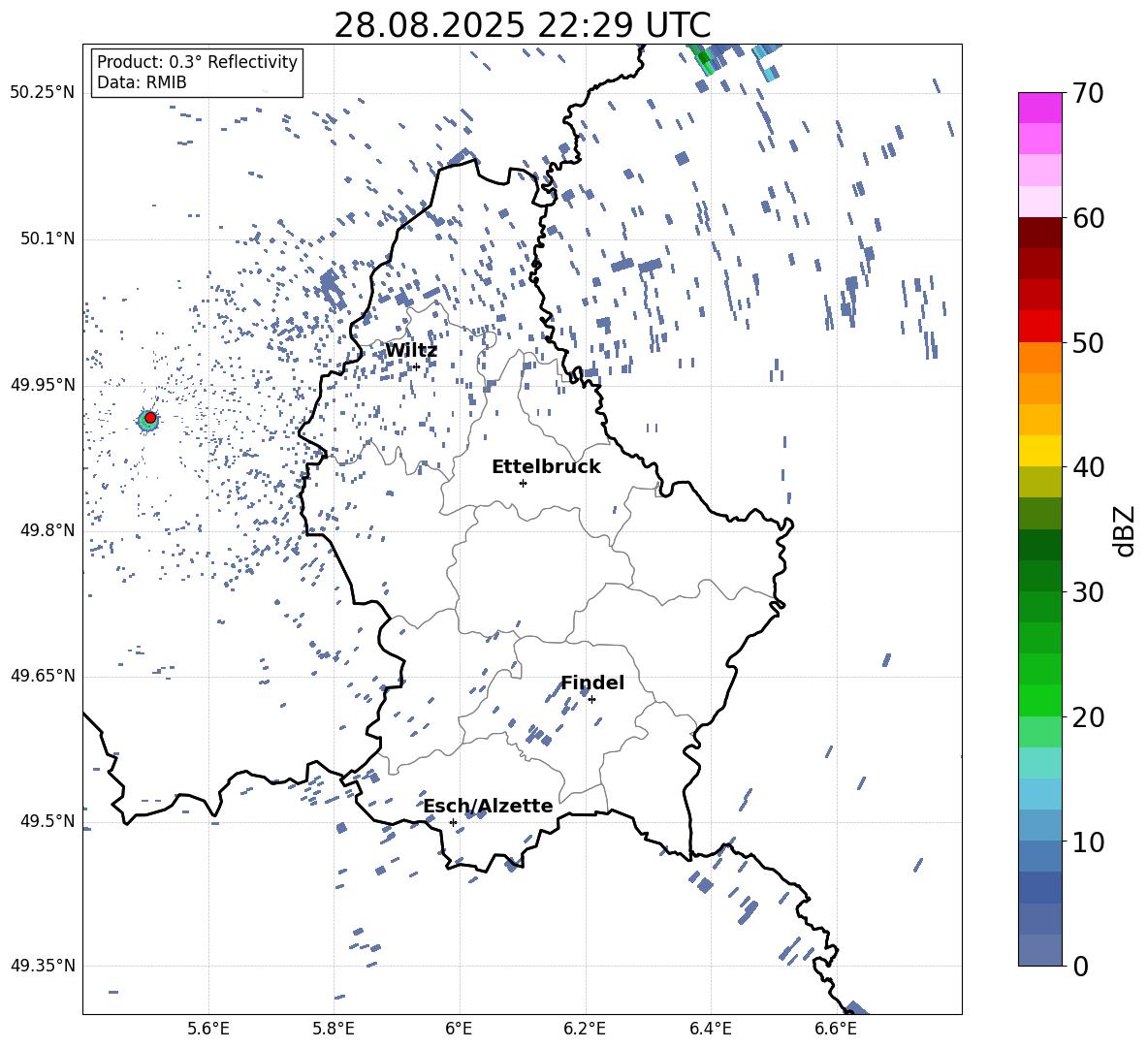
Task: Pick the yellow swatch just above 40 dBZ
Action: (x=1039, y=452)
